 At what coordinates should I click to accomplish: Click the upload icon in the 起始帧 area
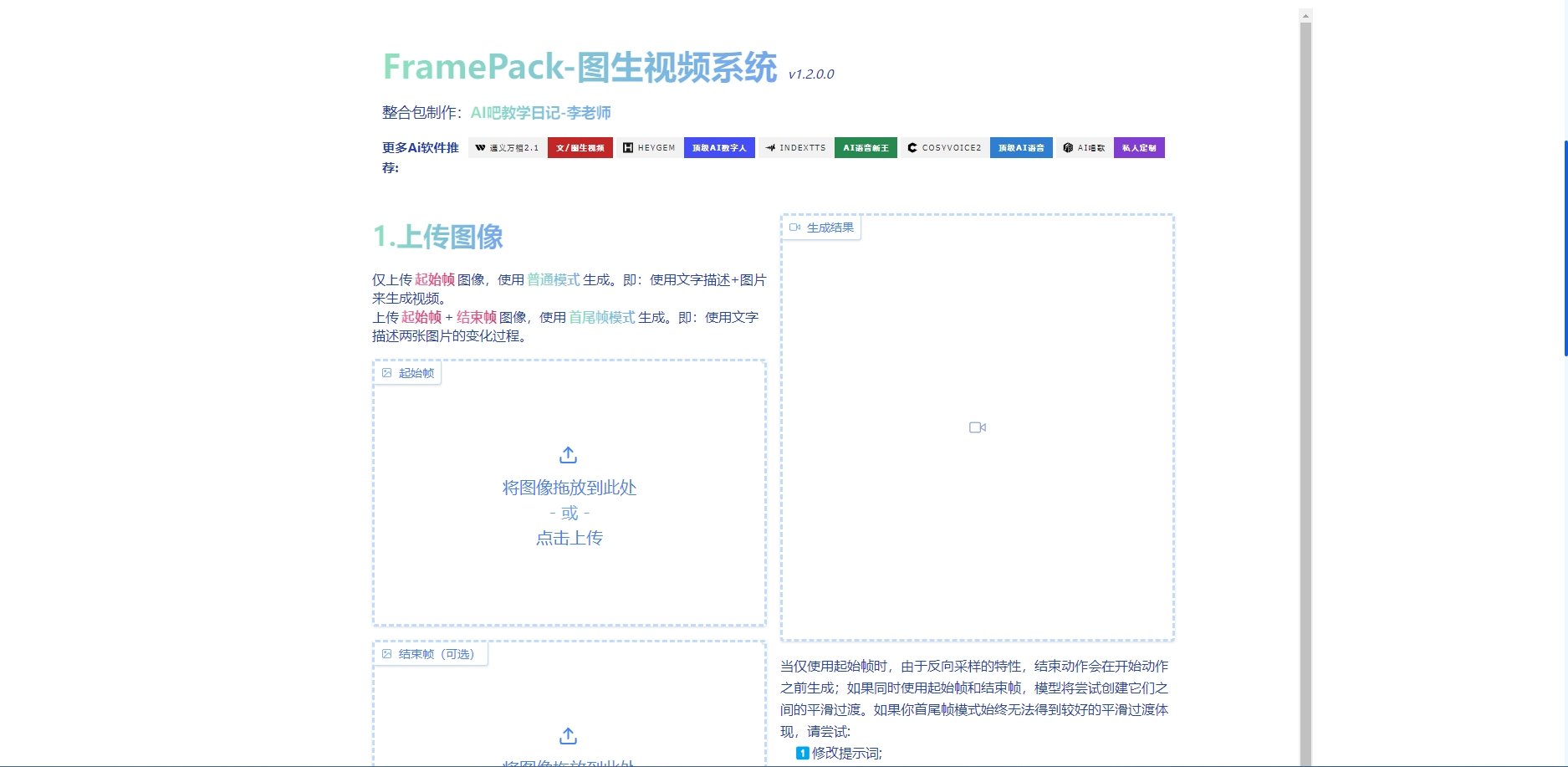coord(568,455)
